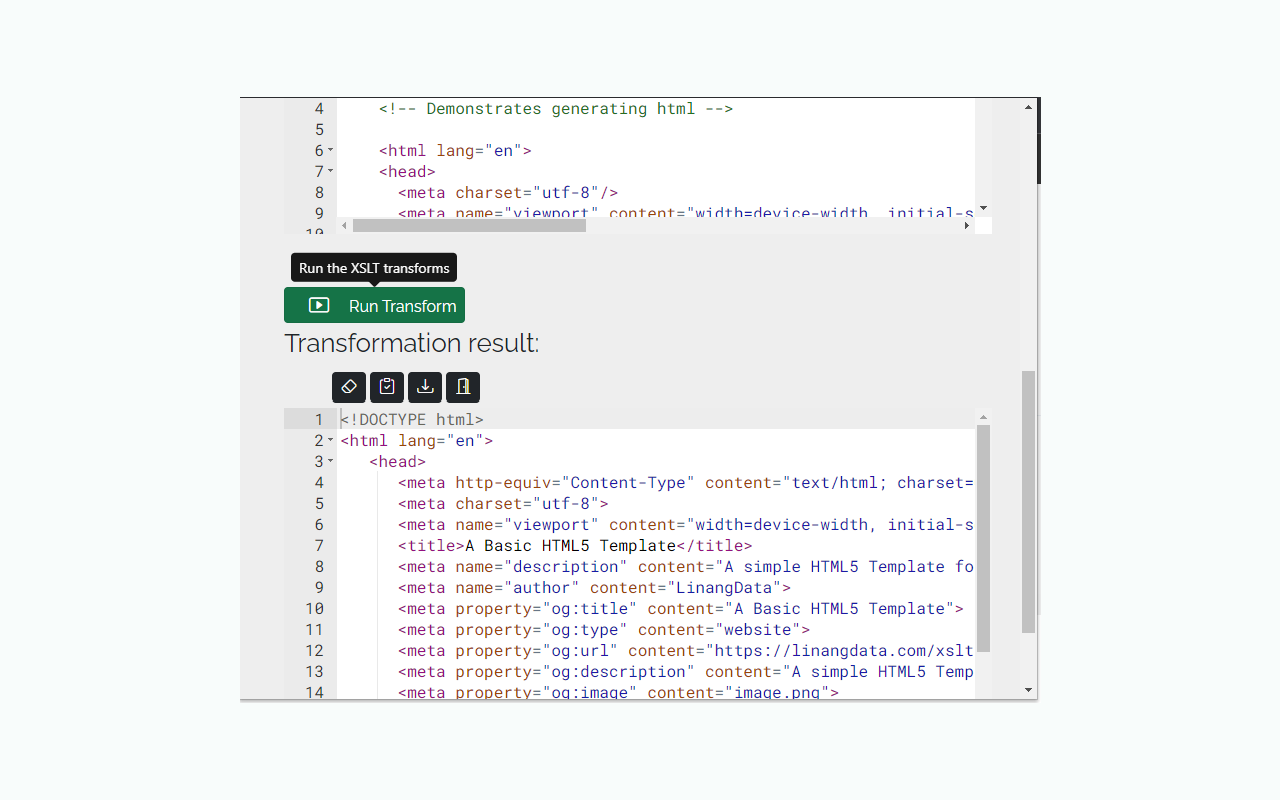Fold the html element on result line 2
This screenshot has width=1280, height=800.
(331, 440)
